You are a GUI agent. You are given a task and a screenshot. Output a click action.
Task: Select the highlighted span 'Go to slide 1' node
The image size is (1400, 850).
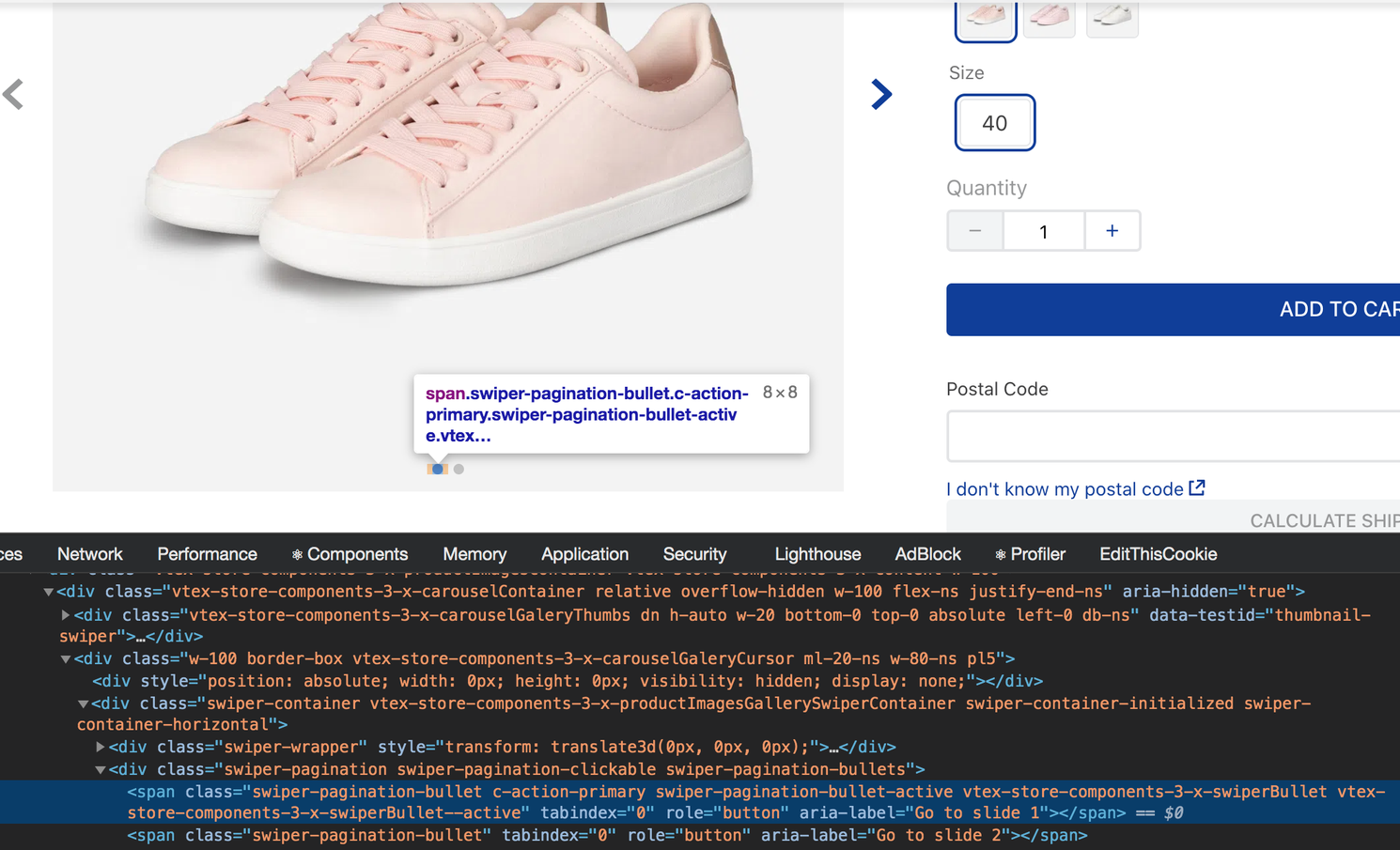[700, 802]
